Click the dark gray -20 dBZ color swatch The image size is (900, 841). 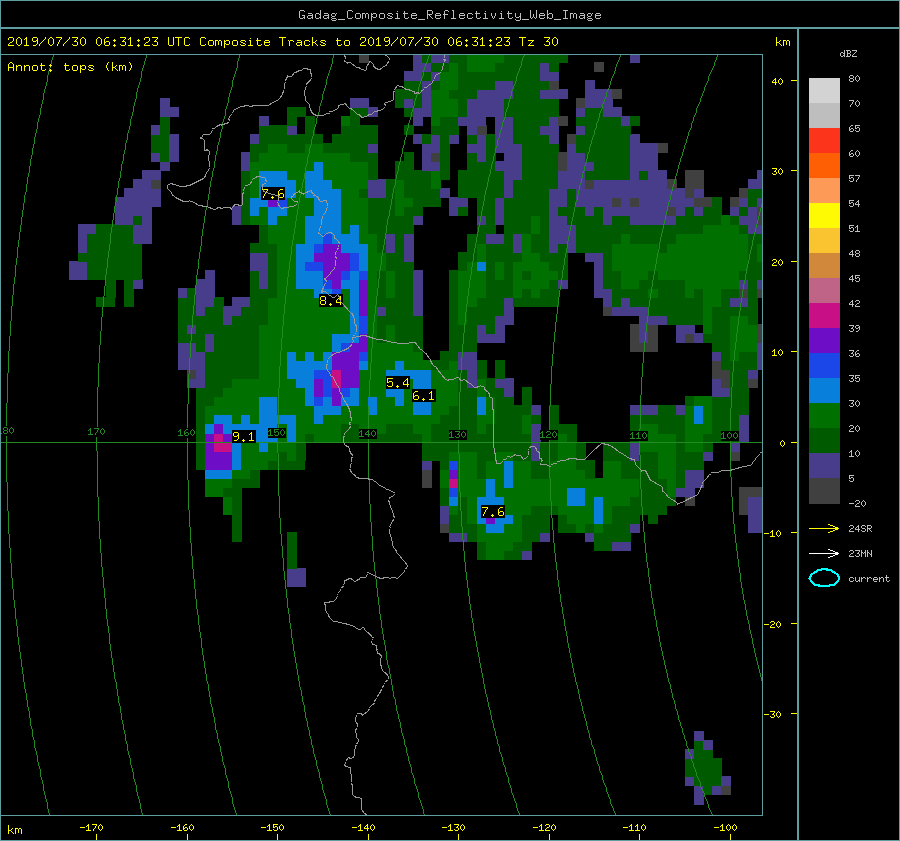(824, 491)
